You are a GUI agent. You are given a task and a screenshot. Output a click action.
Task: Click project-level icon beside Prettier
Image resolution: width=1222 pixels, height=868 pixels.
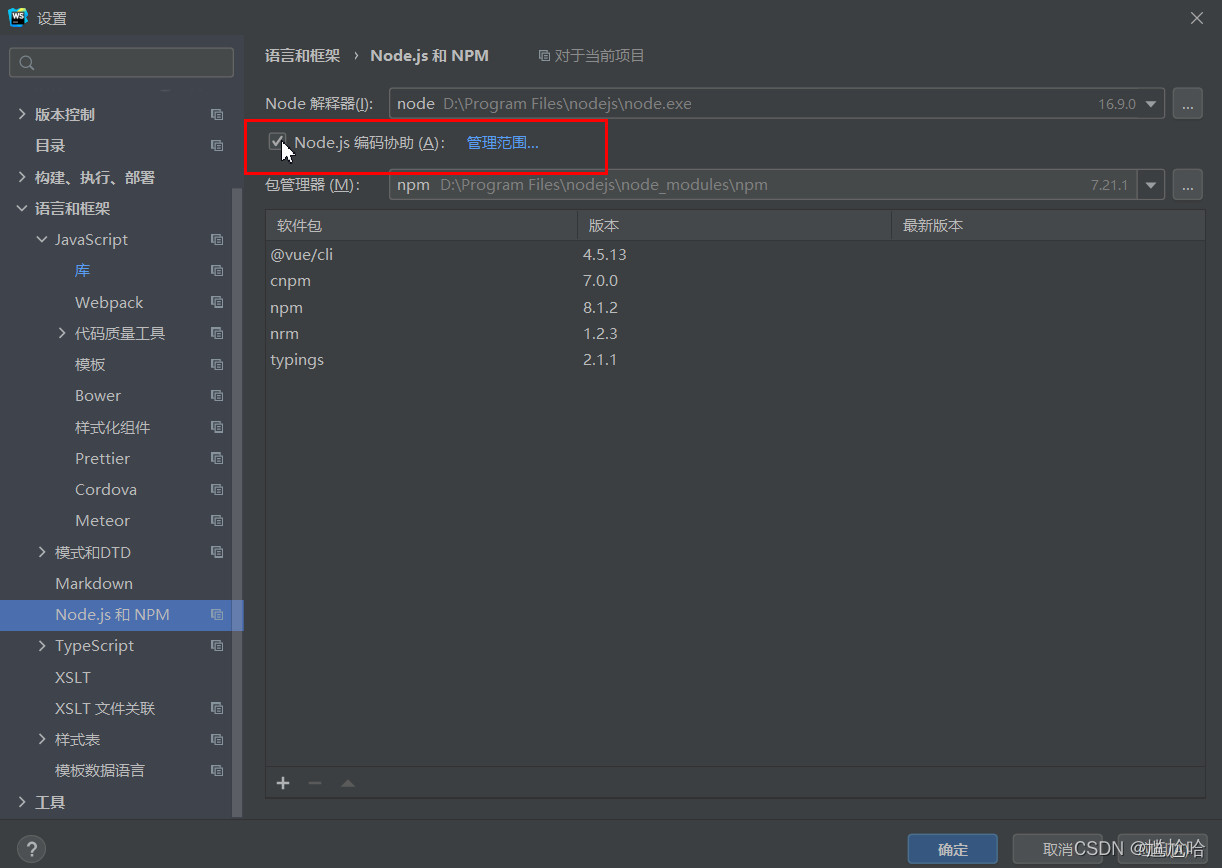tap(217, 458)
